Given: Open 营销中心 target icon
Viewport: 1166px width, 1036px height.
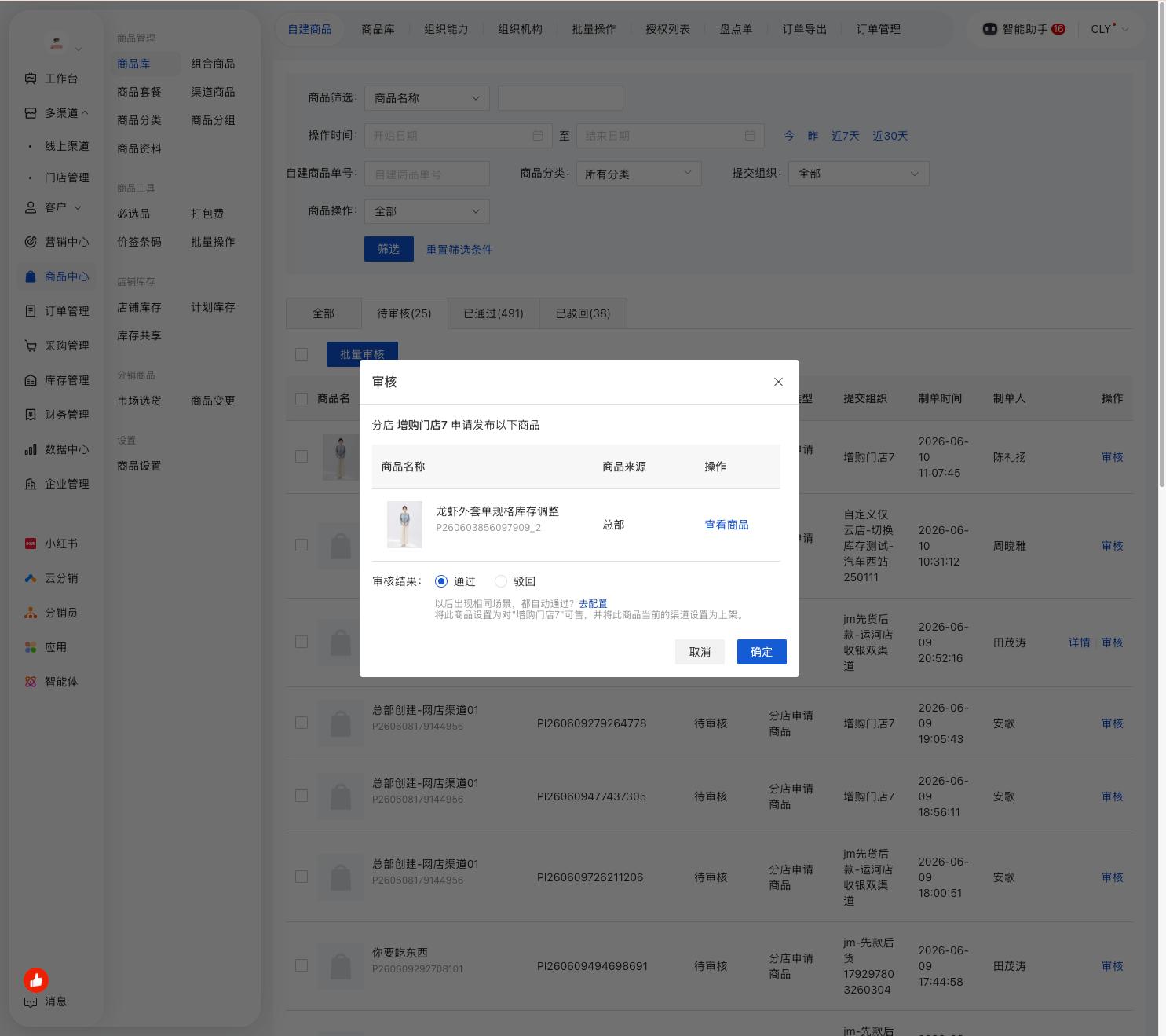Looking at the screenshot, I should [31, 242].
